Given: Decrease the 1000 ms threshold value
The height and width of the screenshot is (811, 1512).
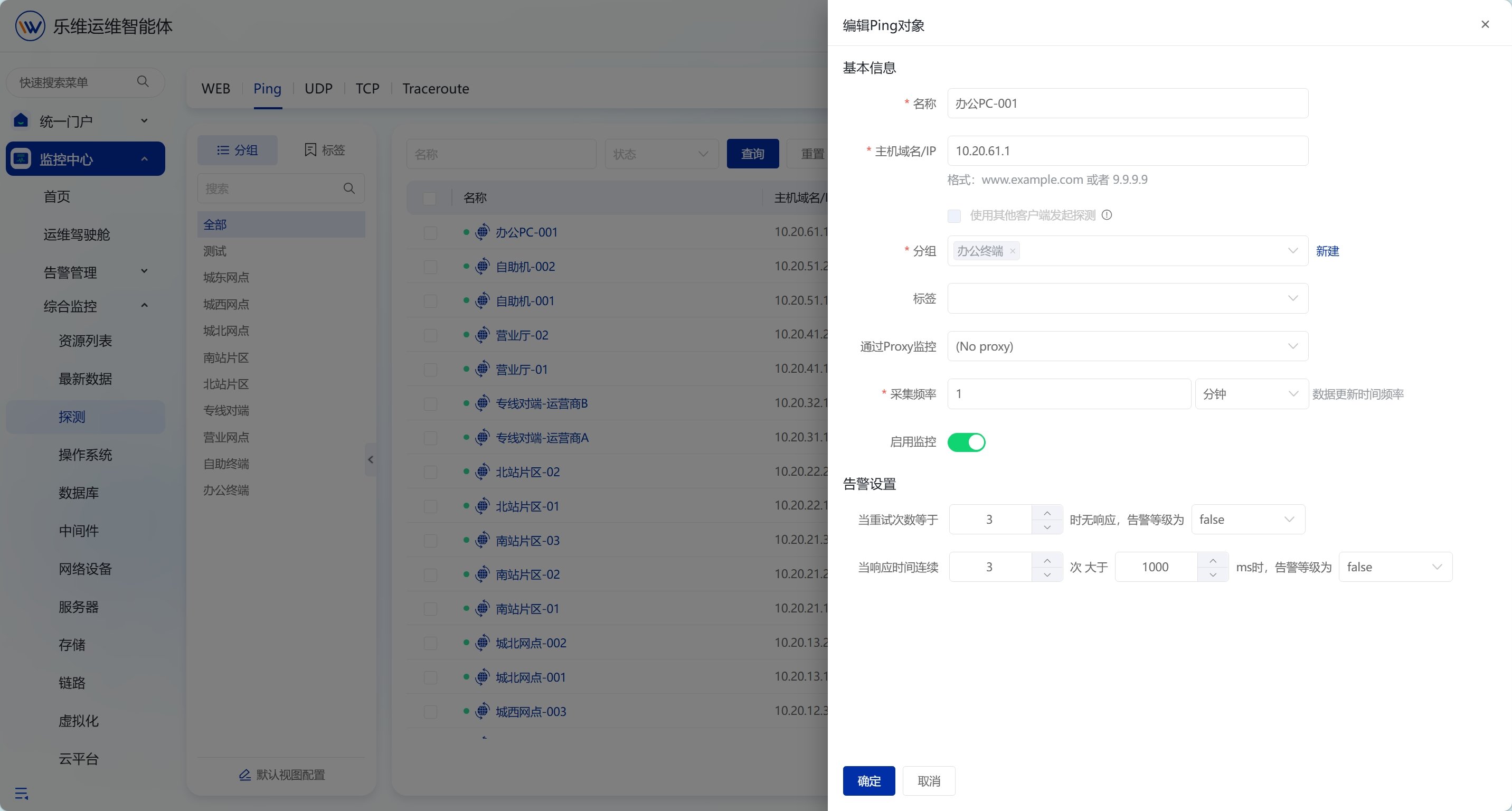Looking at the screenshot, I should (1213, 574).
